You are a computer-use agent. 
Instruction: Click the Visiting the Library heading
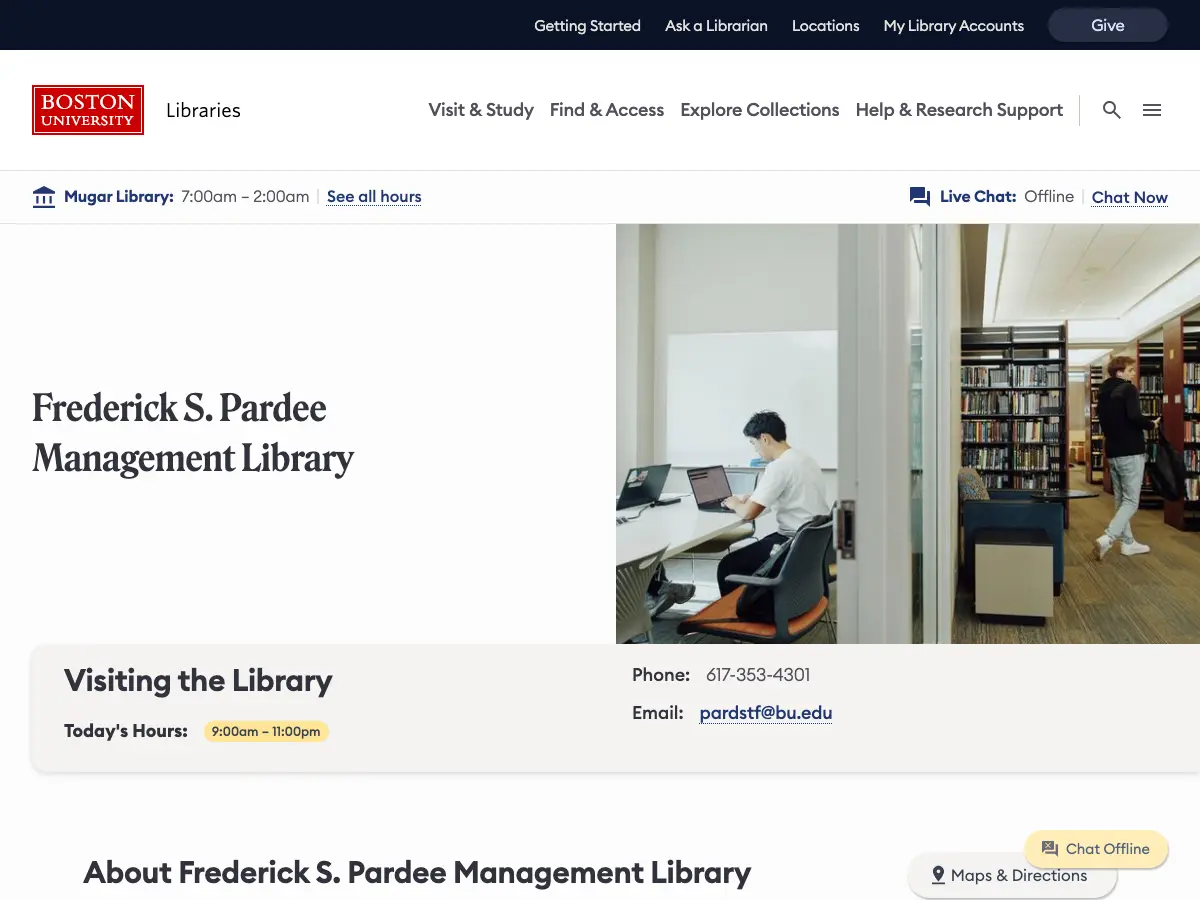198,681
